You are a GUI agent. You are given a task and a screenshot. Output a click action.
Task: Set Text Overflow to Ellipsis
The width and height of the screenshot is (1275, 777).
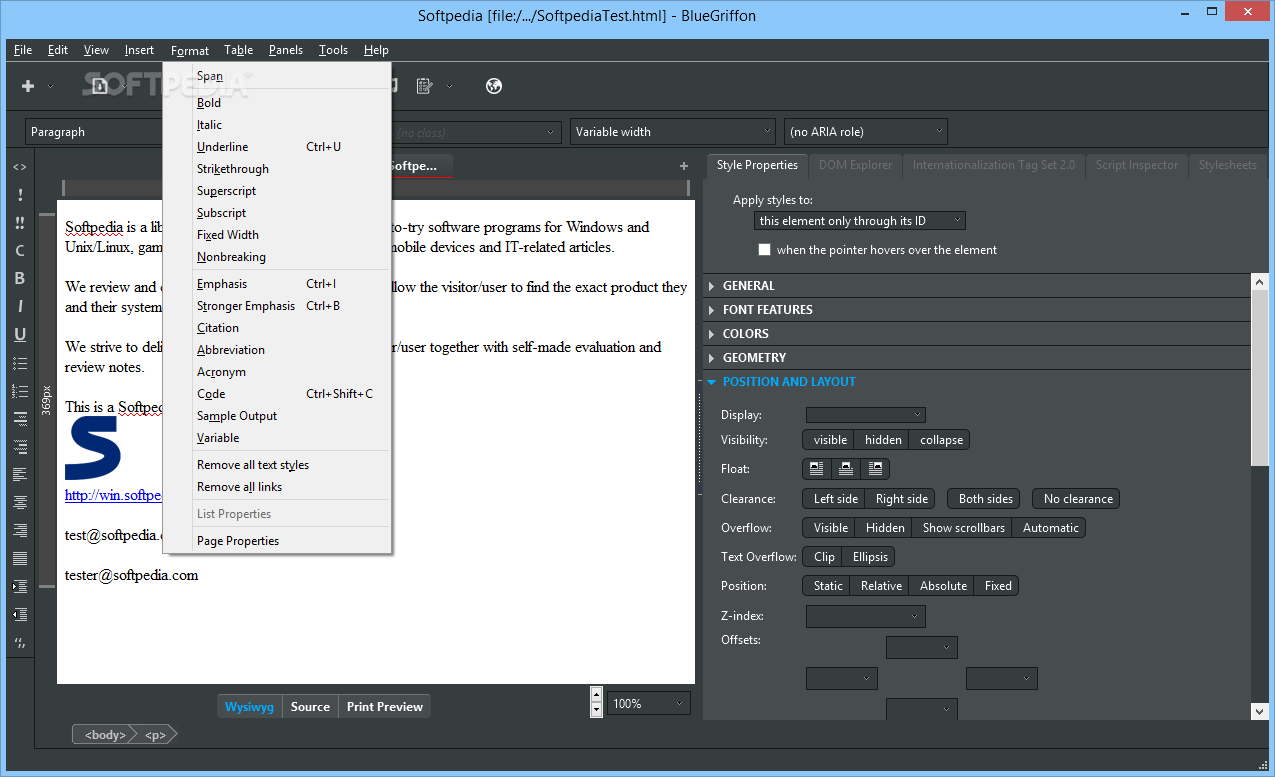click(870, 557)
